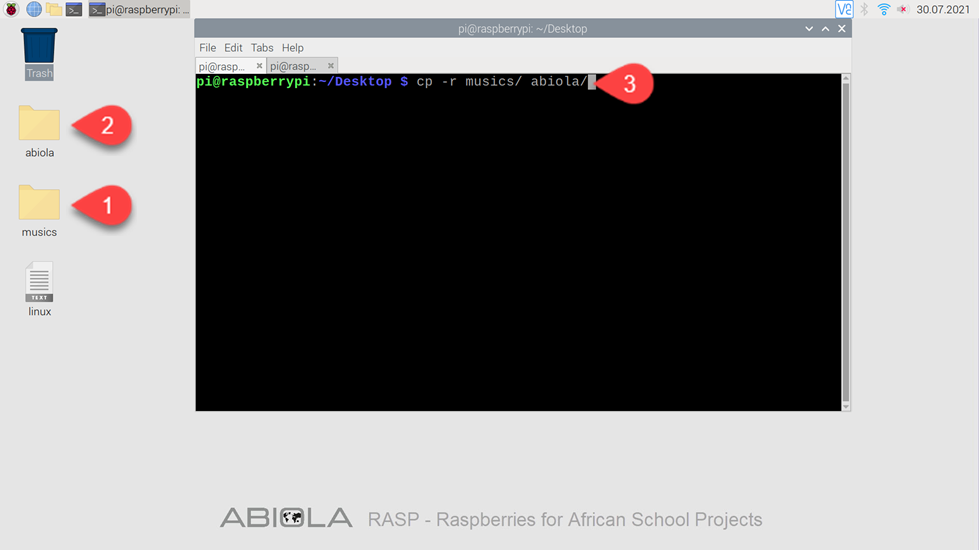Viewport: 979px width, 550px height.
Task: Open the Edit menu in terminal
Action: [233, 48]
